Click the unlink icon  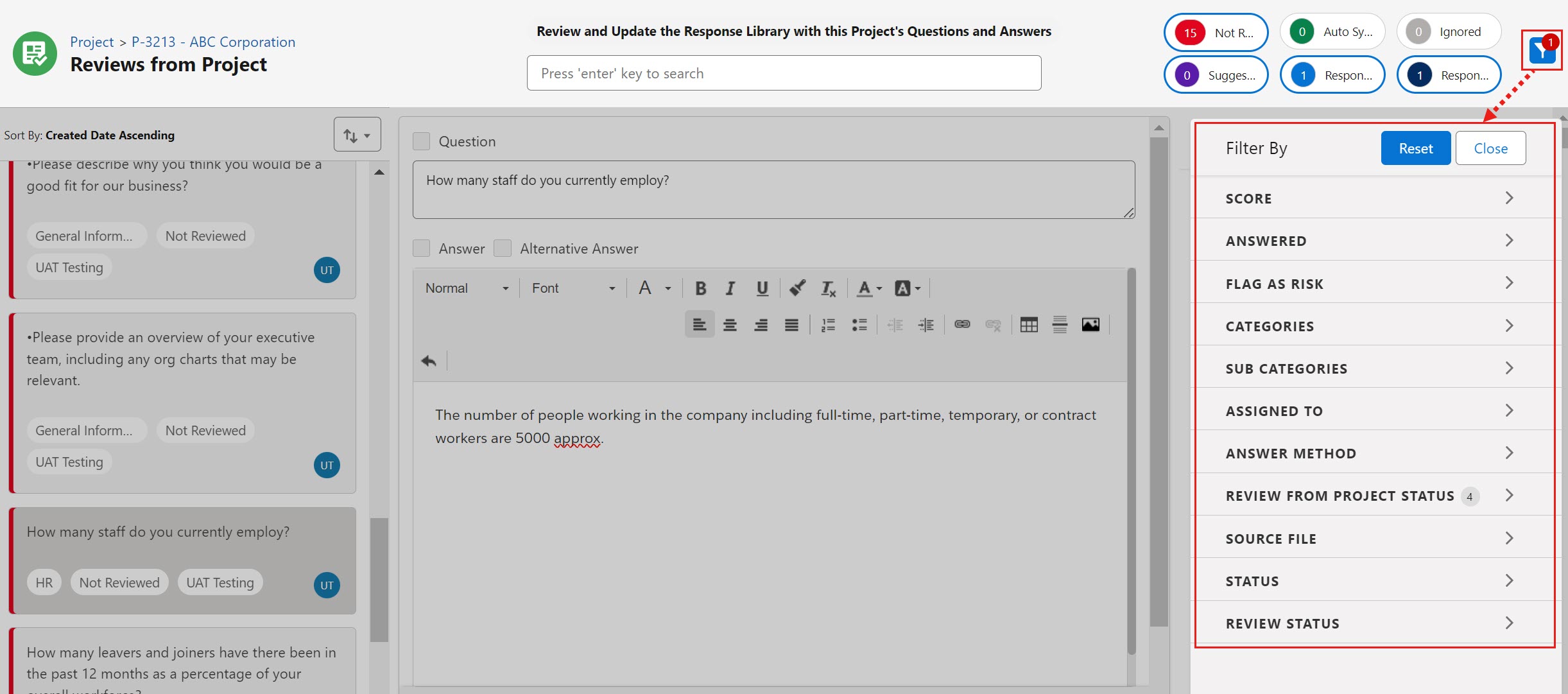click(x=993, y=325)
